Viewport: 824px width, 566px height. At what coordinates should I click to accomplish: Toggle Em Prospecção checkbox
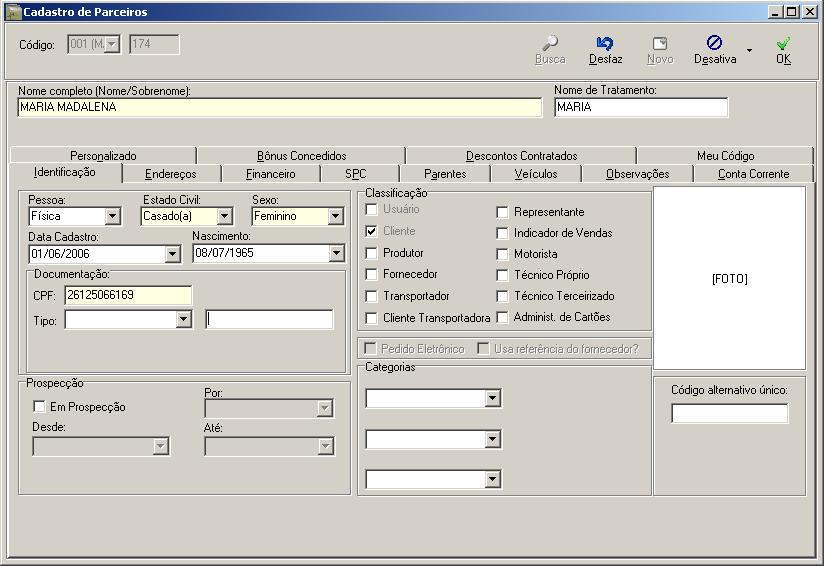(39, 407)
